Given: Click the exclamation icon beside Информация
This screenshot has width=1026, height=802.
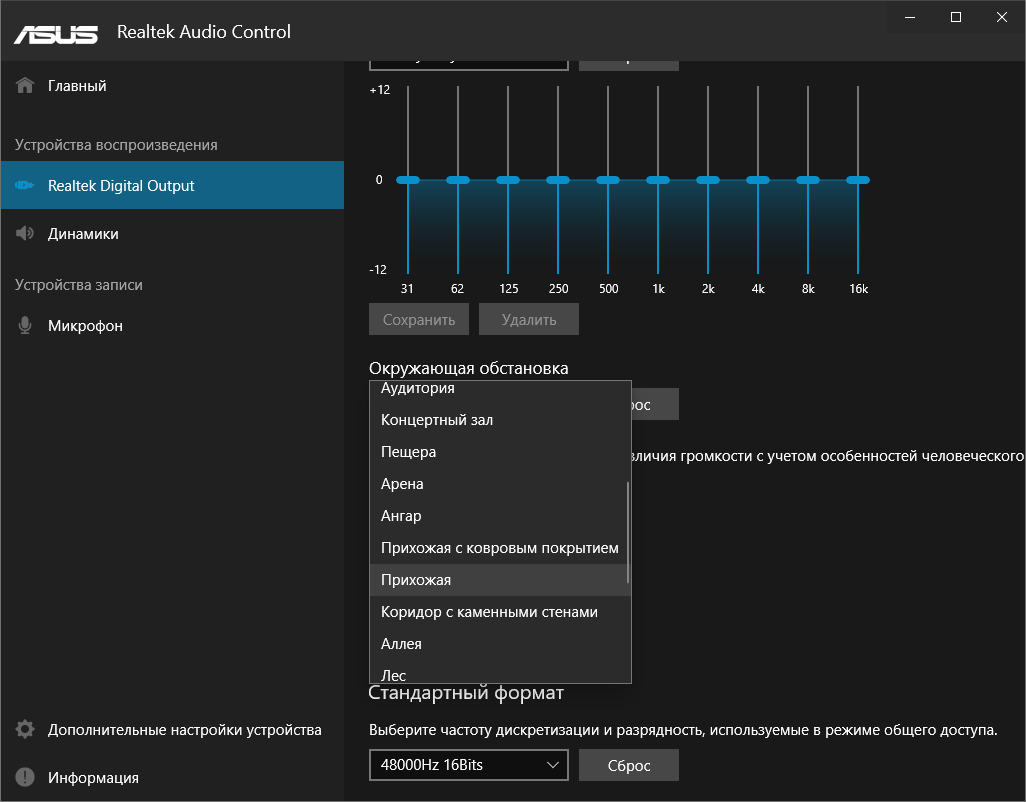Looking at the screenshot, I should click(x=25, y=777).
